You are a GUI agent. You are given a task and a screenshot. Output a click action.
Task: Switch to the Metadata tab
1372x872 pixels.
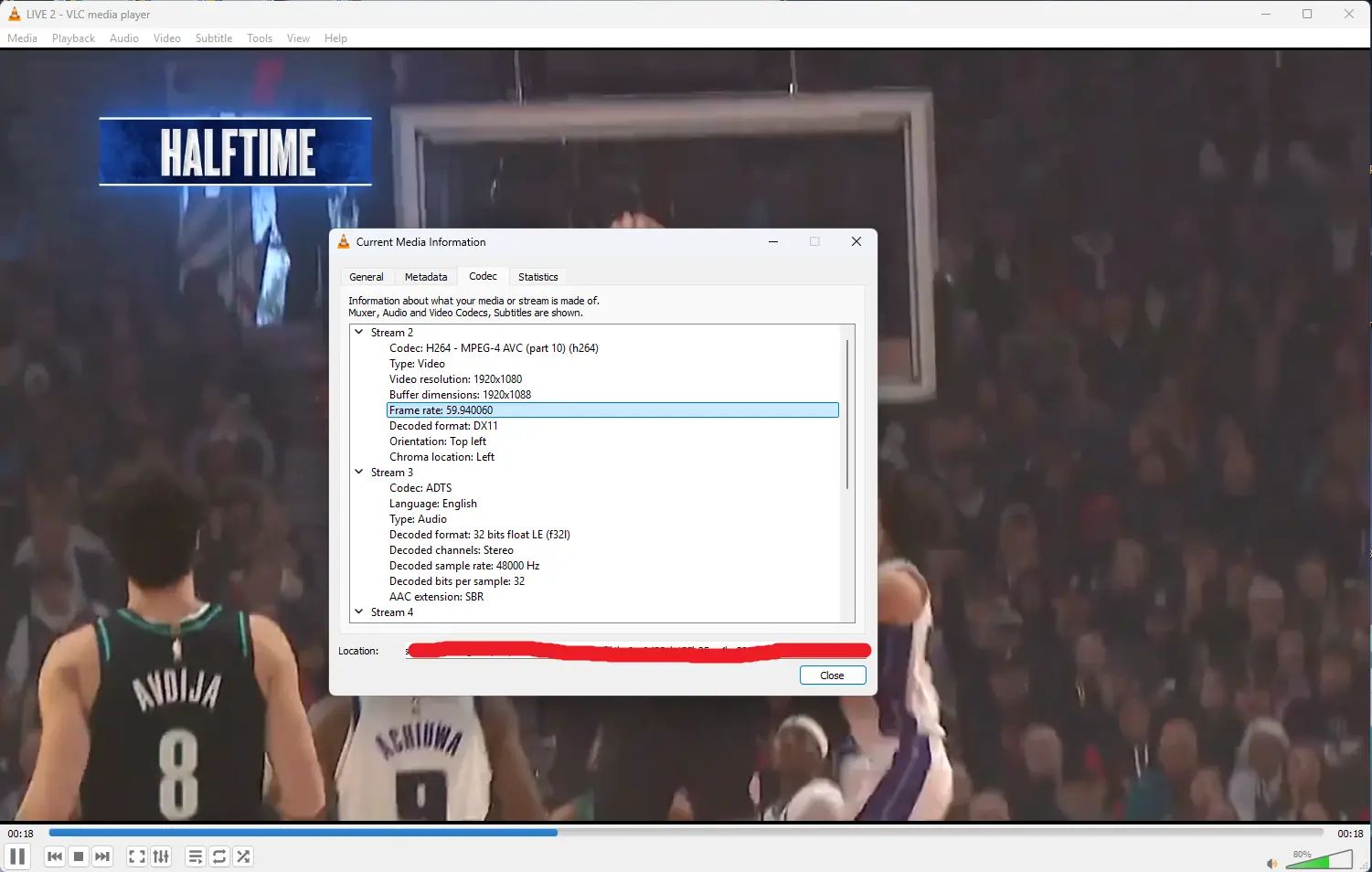[426, 277]
